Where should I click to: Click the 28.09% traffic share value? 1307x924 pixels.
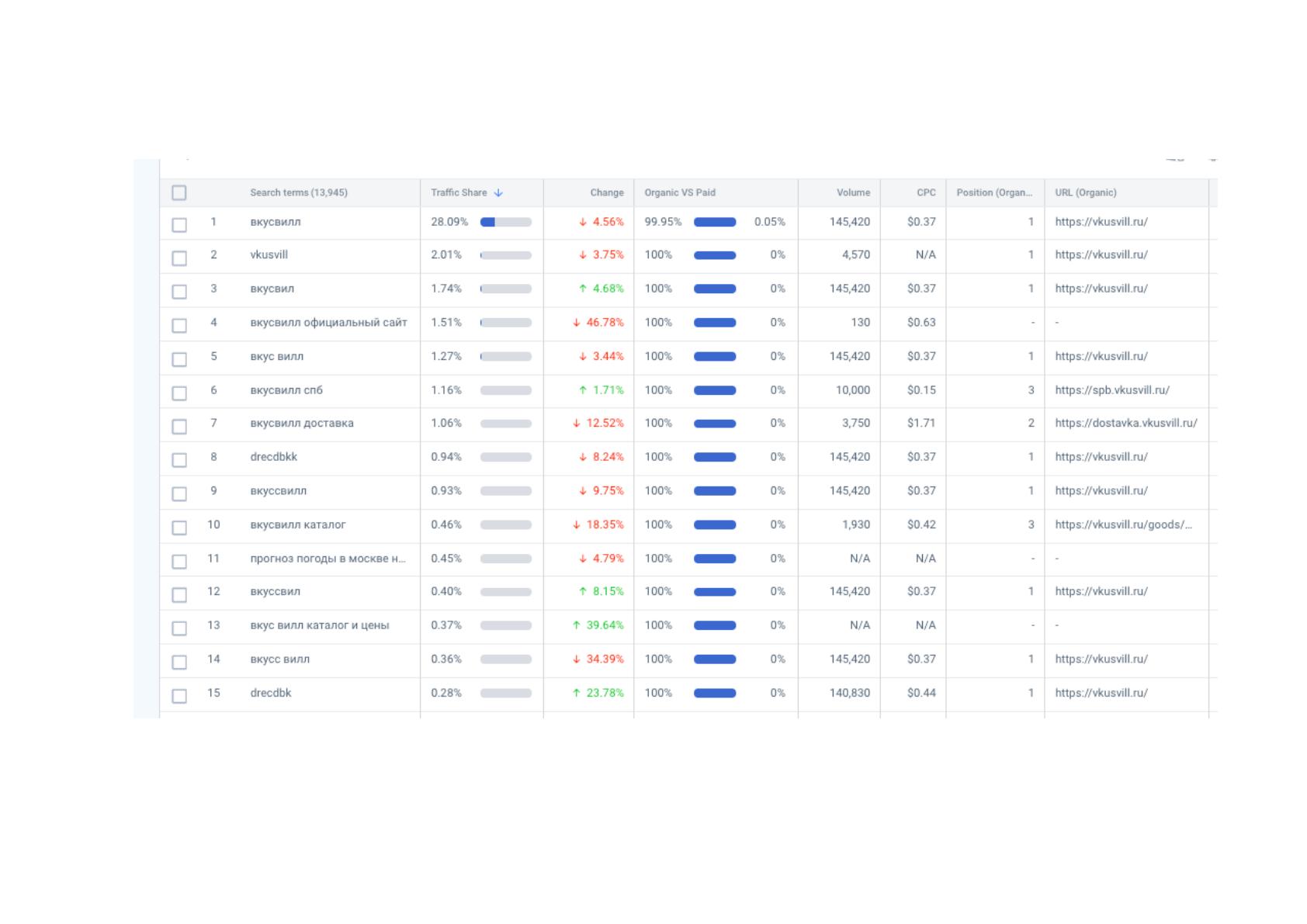pos(449,222)
